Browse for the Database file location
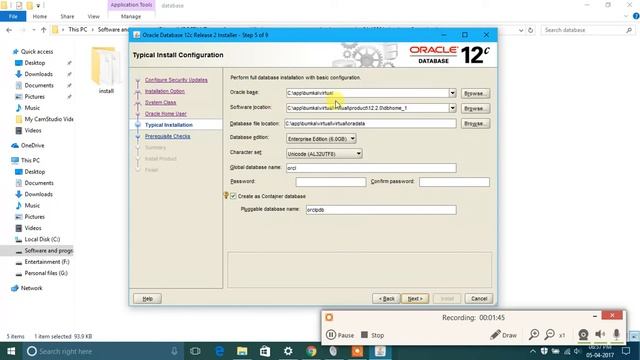 coord(475,124)
